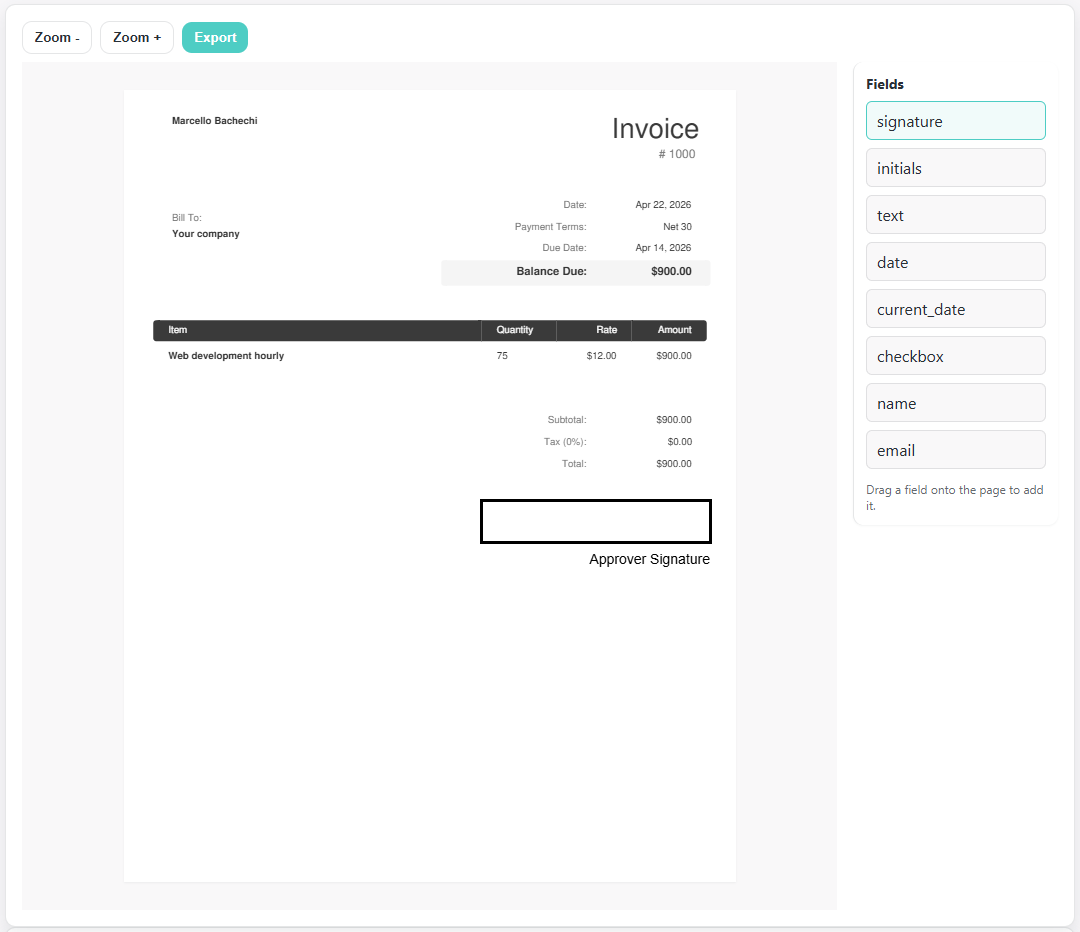Click the Balance Due row
This screenshot has height=932, width=1080.
click(x=575, y=271)
